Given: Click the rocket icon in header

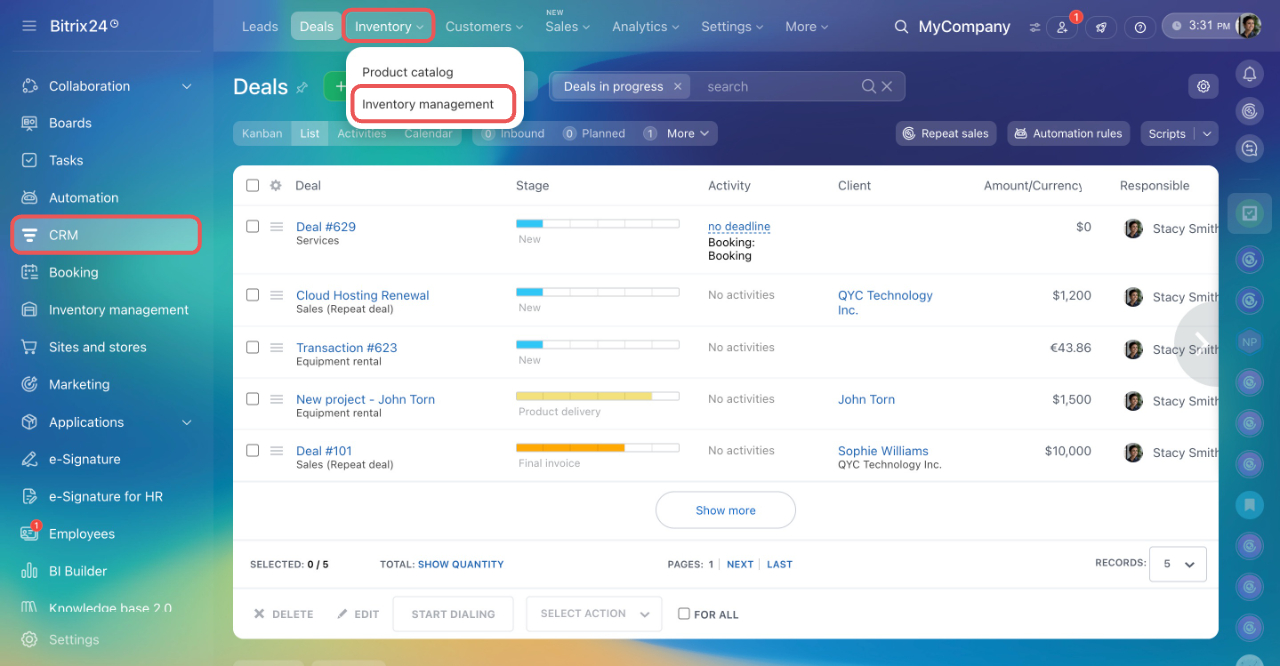Looking at the screenshot, I should 1101,27.
